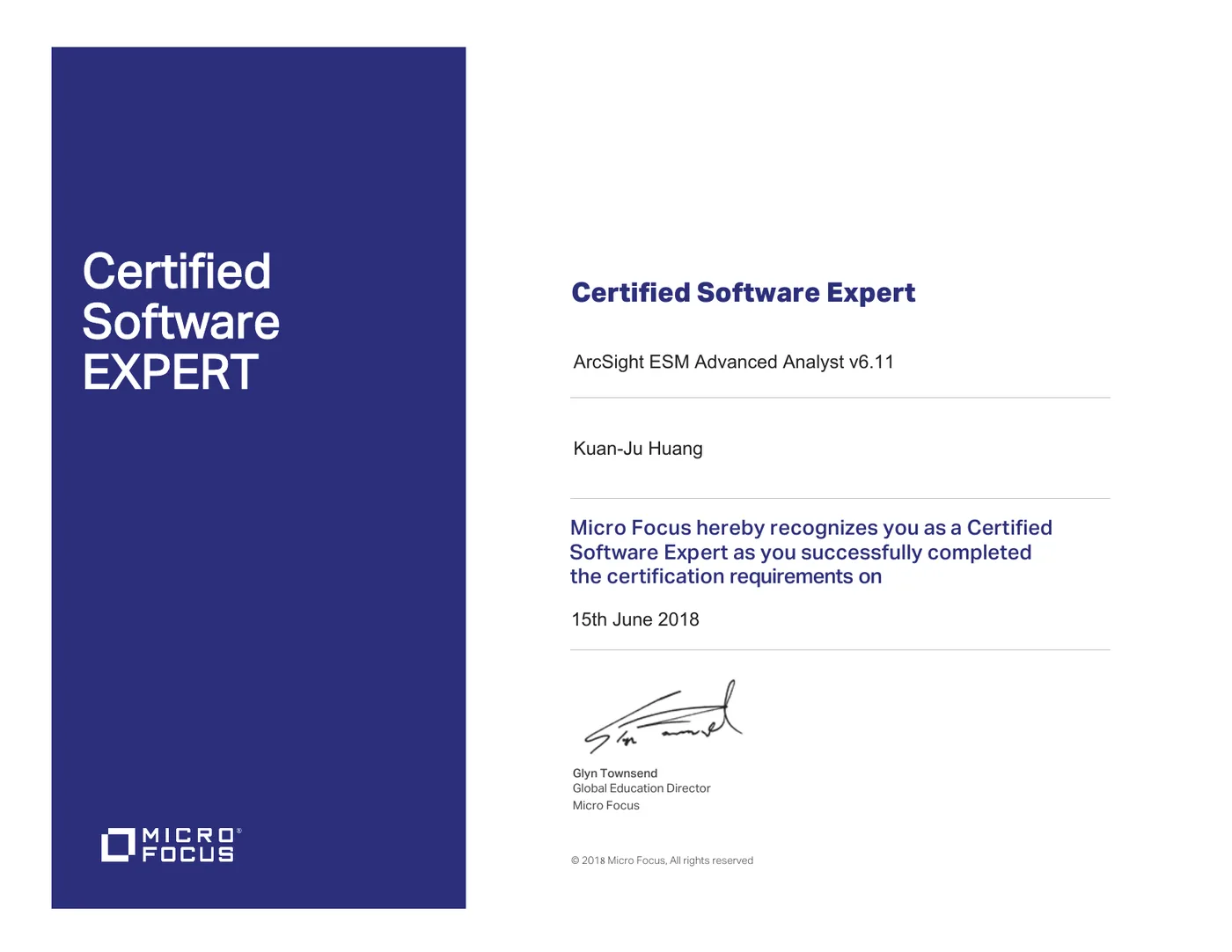
Task: Click the 'Certified Software EXPERT' panel title
Action: click(181, 322)
